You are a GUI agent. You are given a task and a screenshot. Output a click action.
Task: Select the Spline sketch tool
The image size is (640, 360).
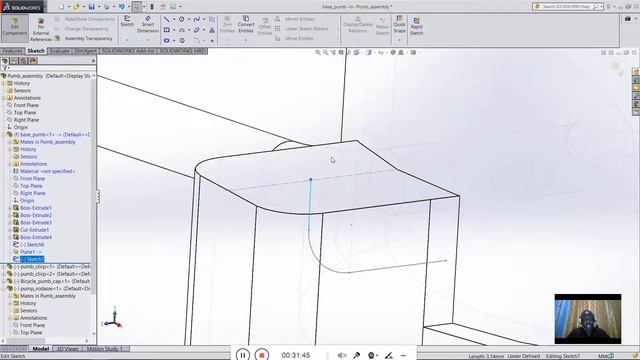pyautogui.click(x=197, y=19)
